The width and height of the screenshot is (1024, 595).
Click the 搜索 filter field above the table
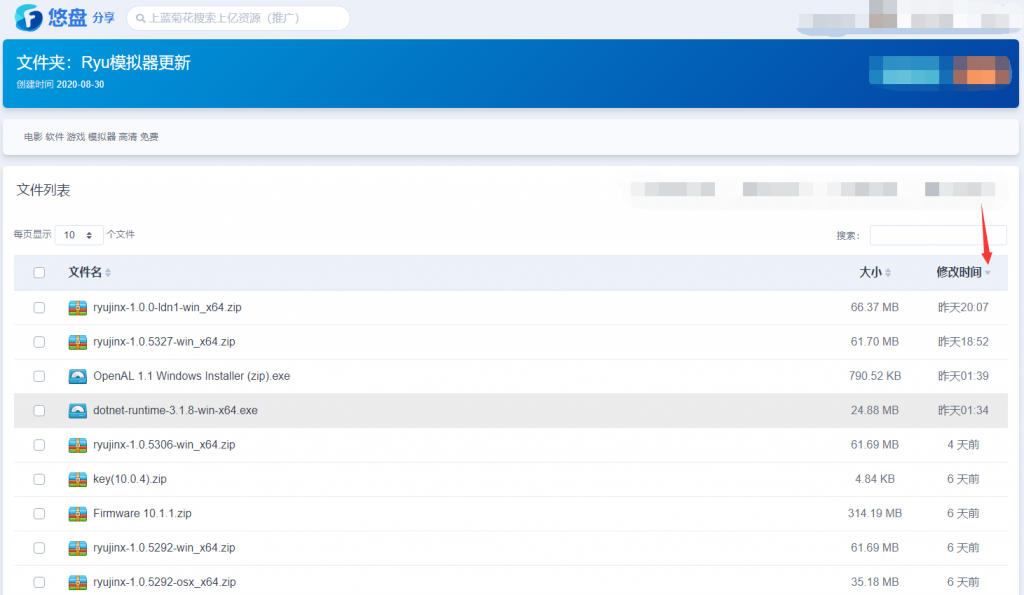[938, 235]
